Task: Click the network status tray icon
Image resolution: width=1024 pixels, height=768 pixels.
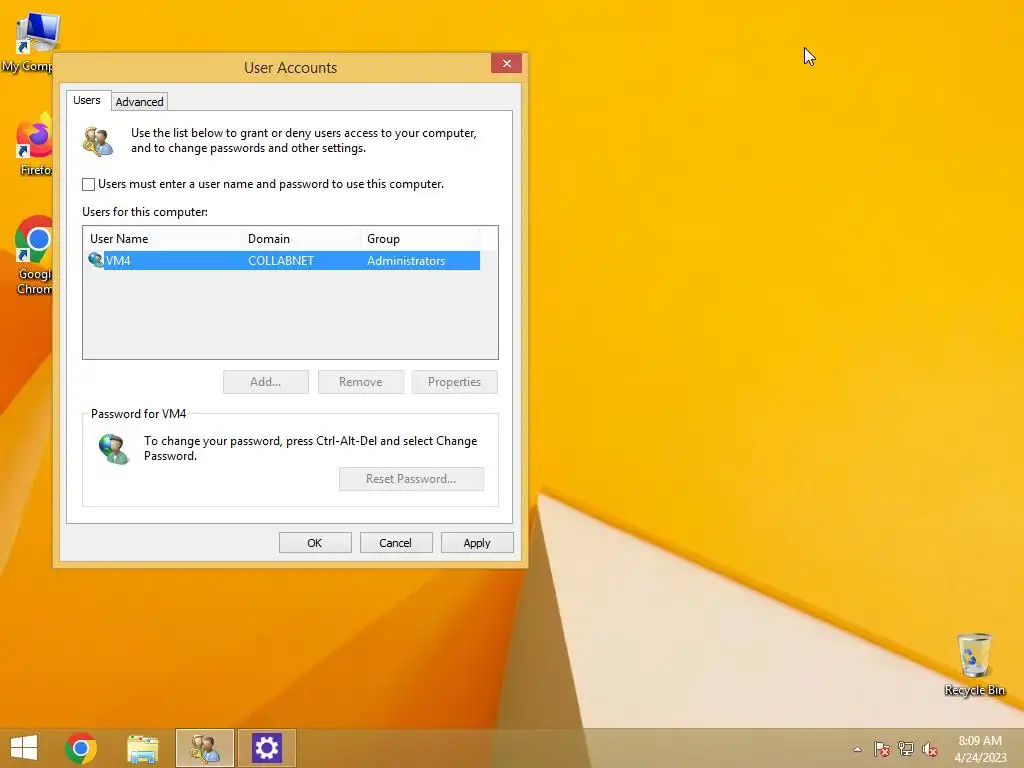Action: coord(906,749)
